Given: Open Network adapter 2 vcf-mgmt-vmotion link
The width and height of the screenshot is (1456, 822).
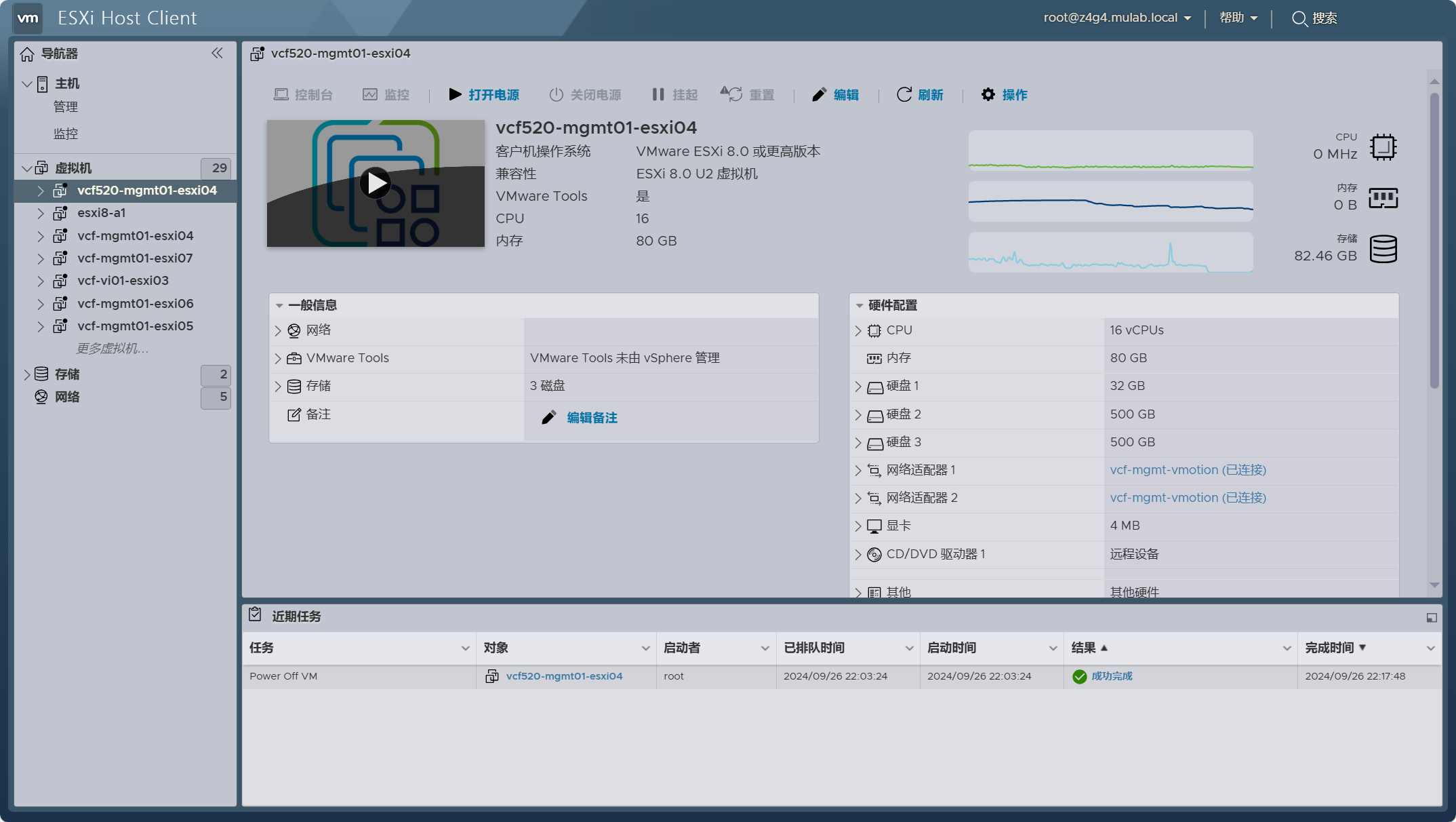Looking at the screenshot, I should (1188, 498).
